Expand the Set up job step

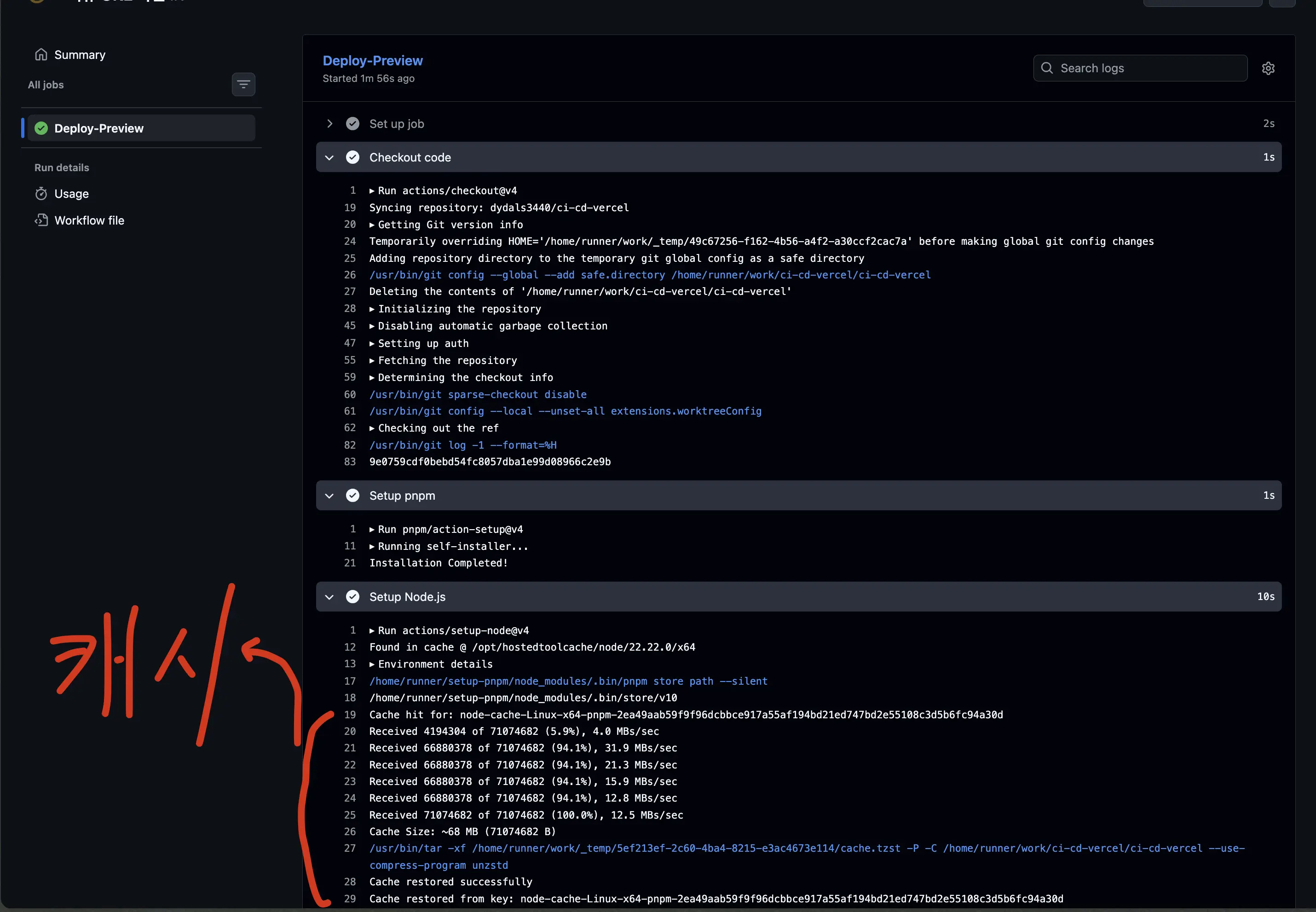point(330,124)
